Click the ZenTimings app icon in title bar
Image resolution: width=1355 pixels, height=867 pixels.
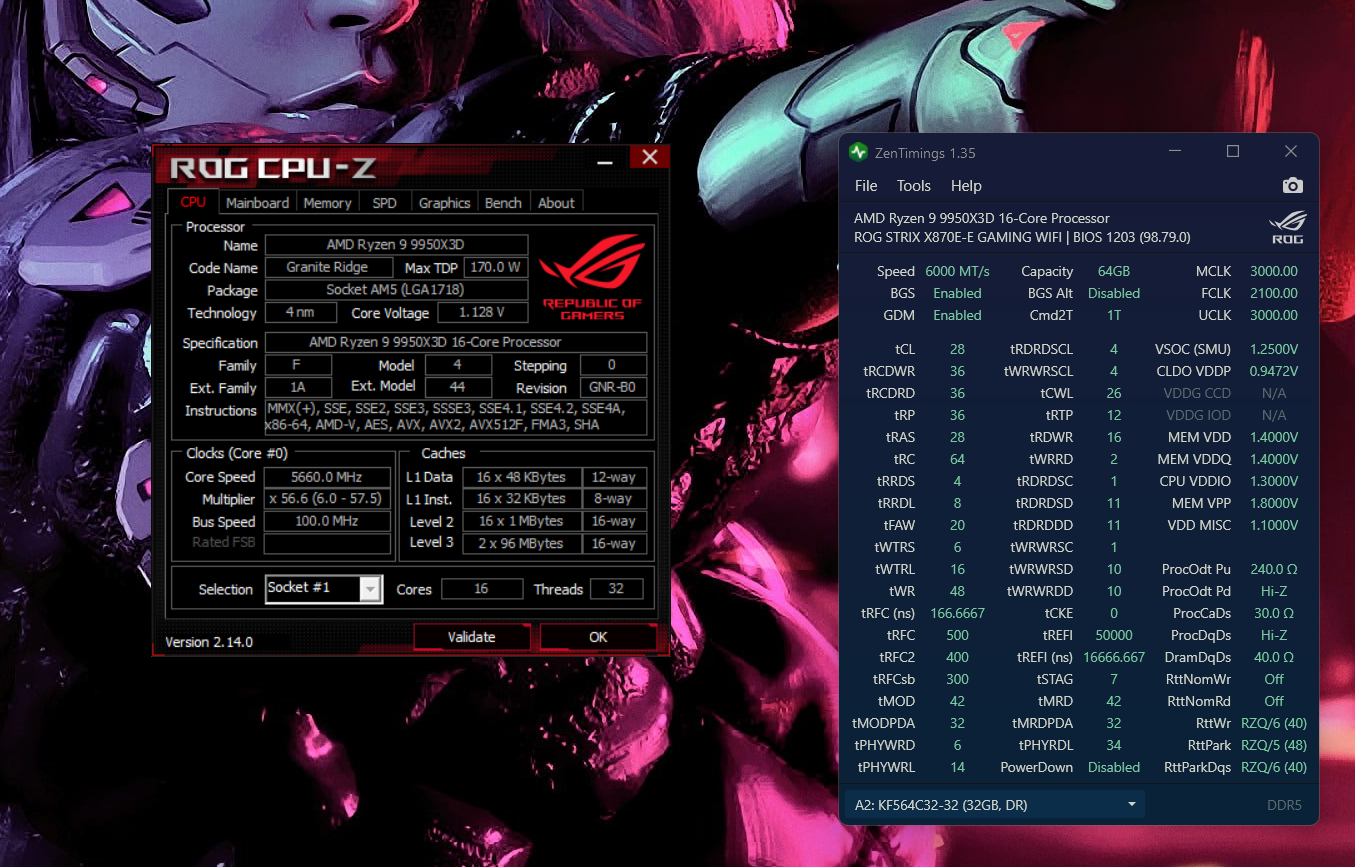click(858, 152)
